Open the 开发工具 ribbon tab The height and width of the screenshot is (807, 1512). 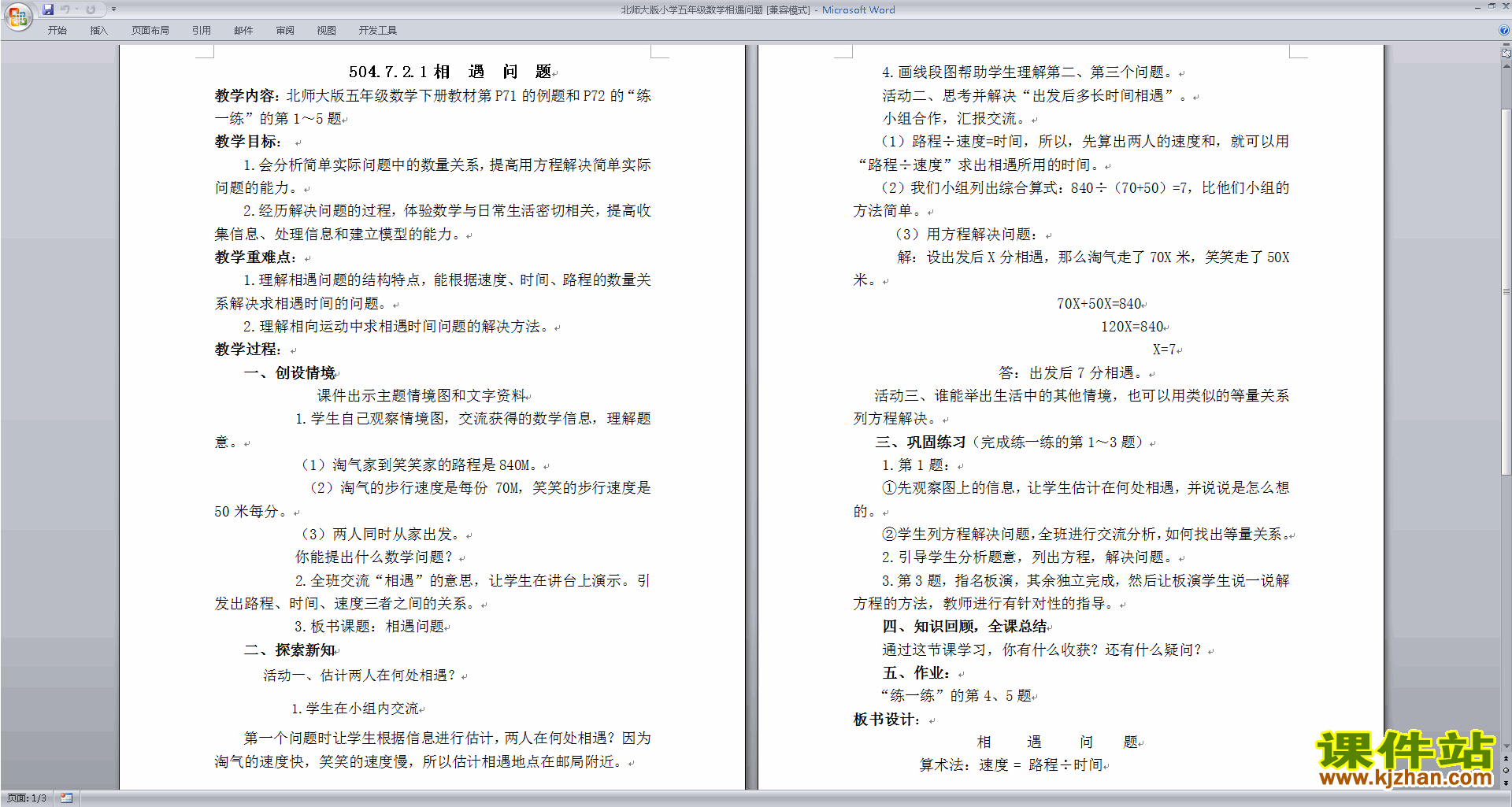378,30
